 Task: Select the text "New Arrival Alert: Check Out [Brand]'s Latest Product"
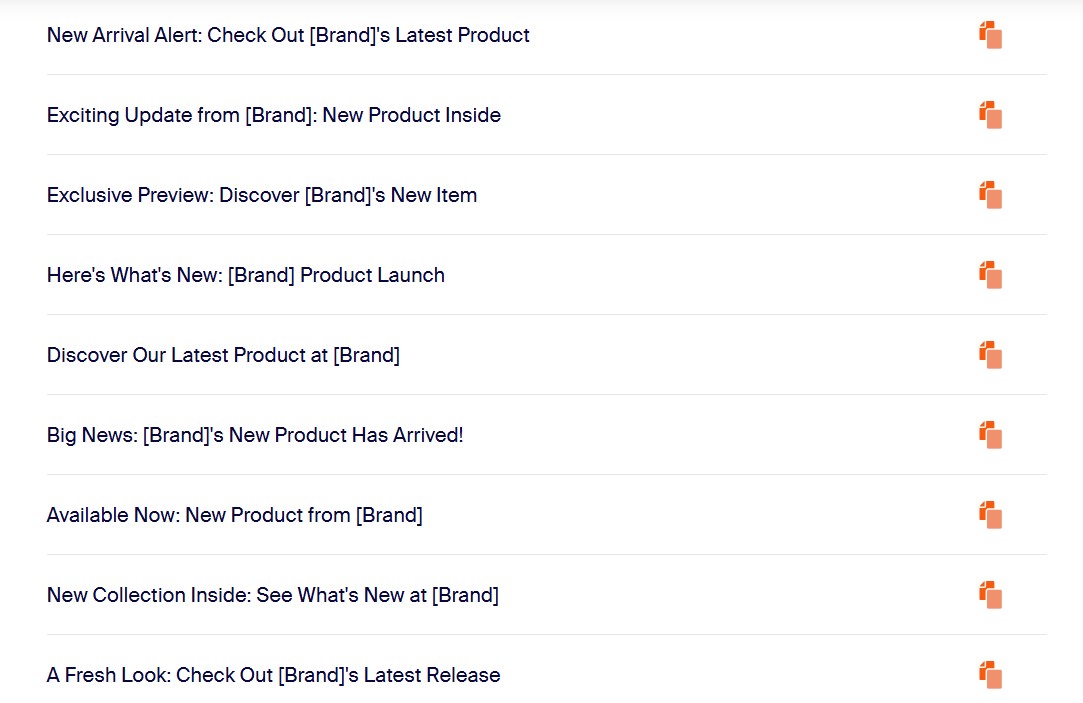(x=288, y=35)
